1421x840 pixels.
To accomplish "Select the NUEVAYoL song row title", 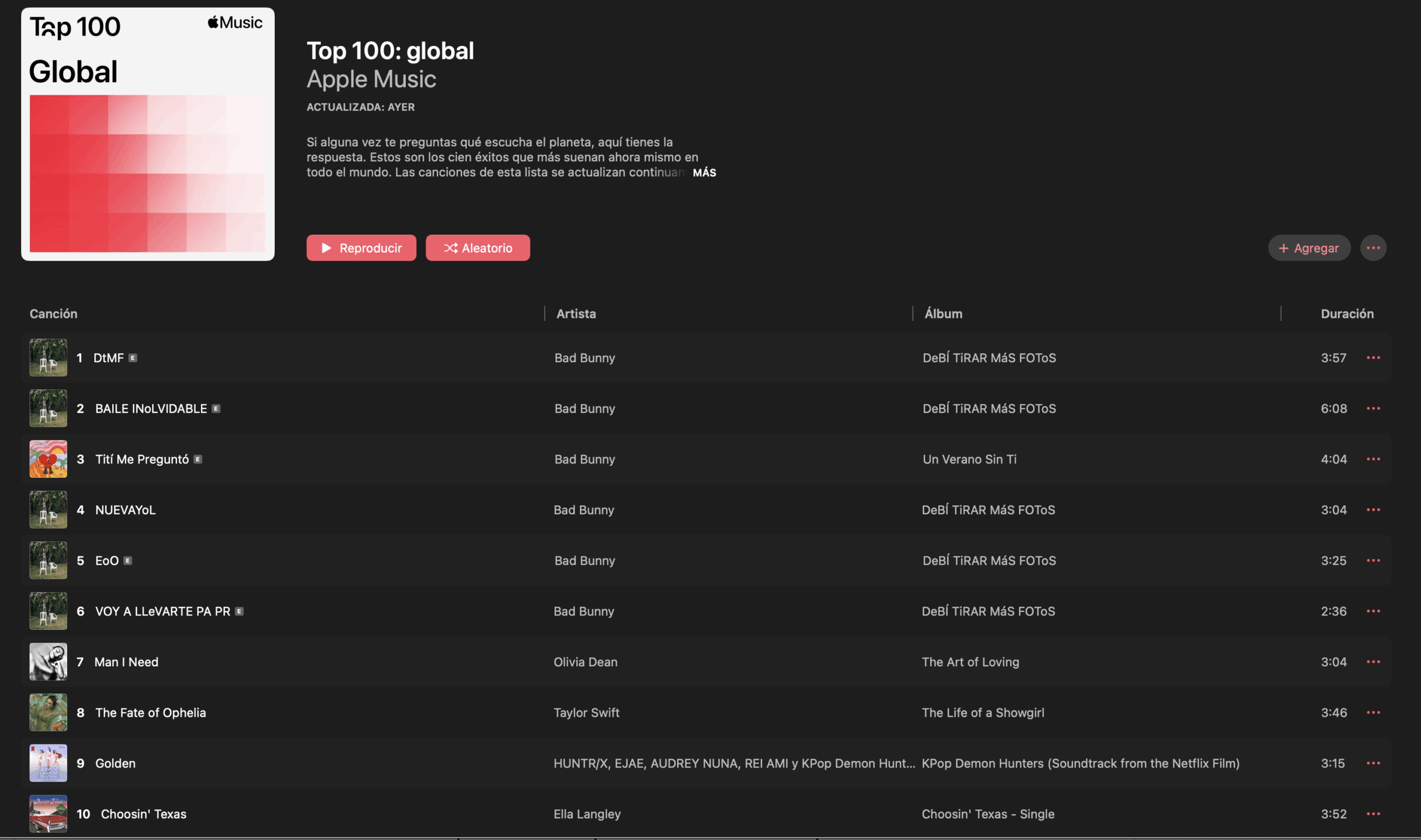I will coord(125,510).
